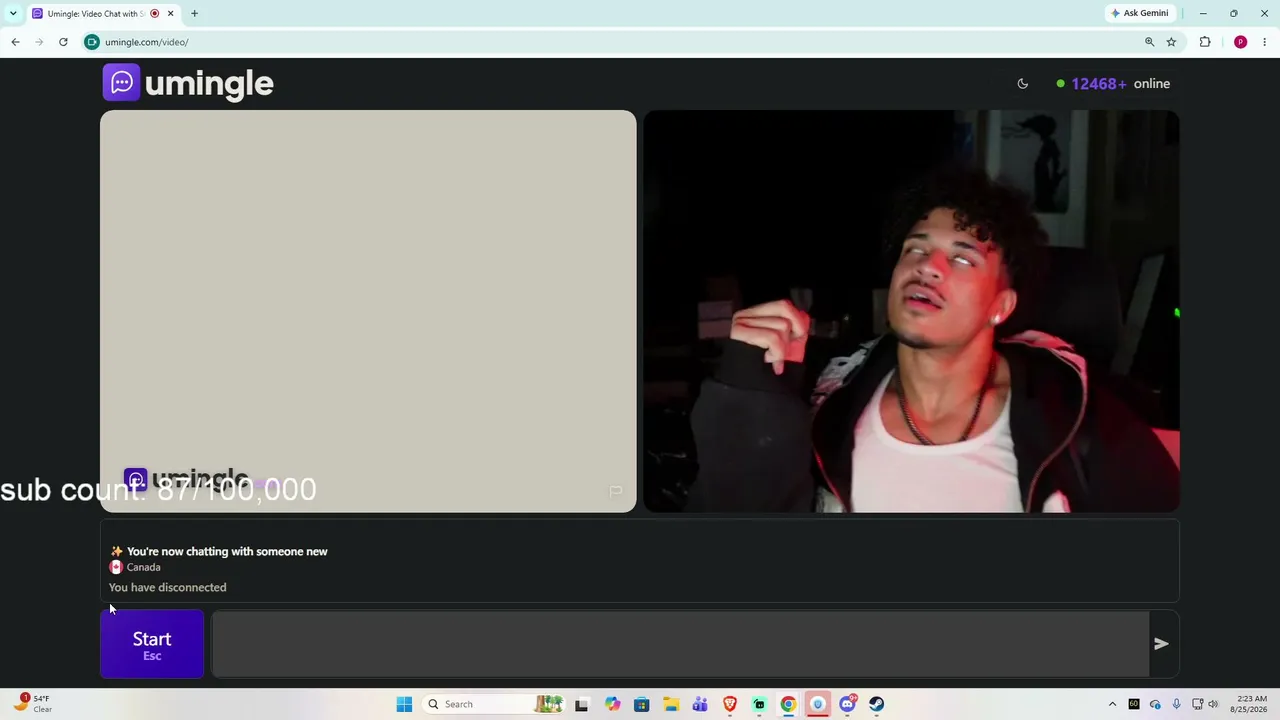Image resolution: width=1280 pixels, height=720 pixels.
Task: Click the Ask Gemini button
Action: pyautogui.click(x=1139, y=13)
